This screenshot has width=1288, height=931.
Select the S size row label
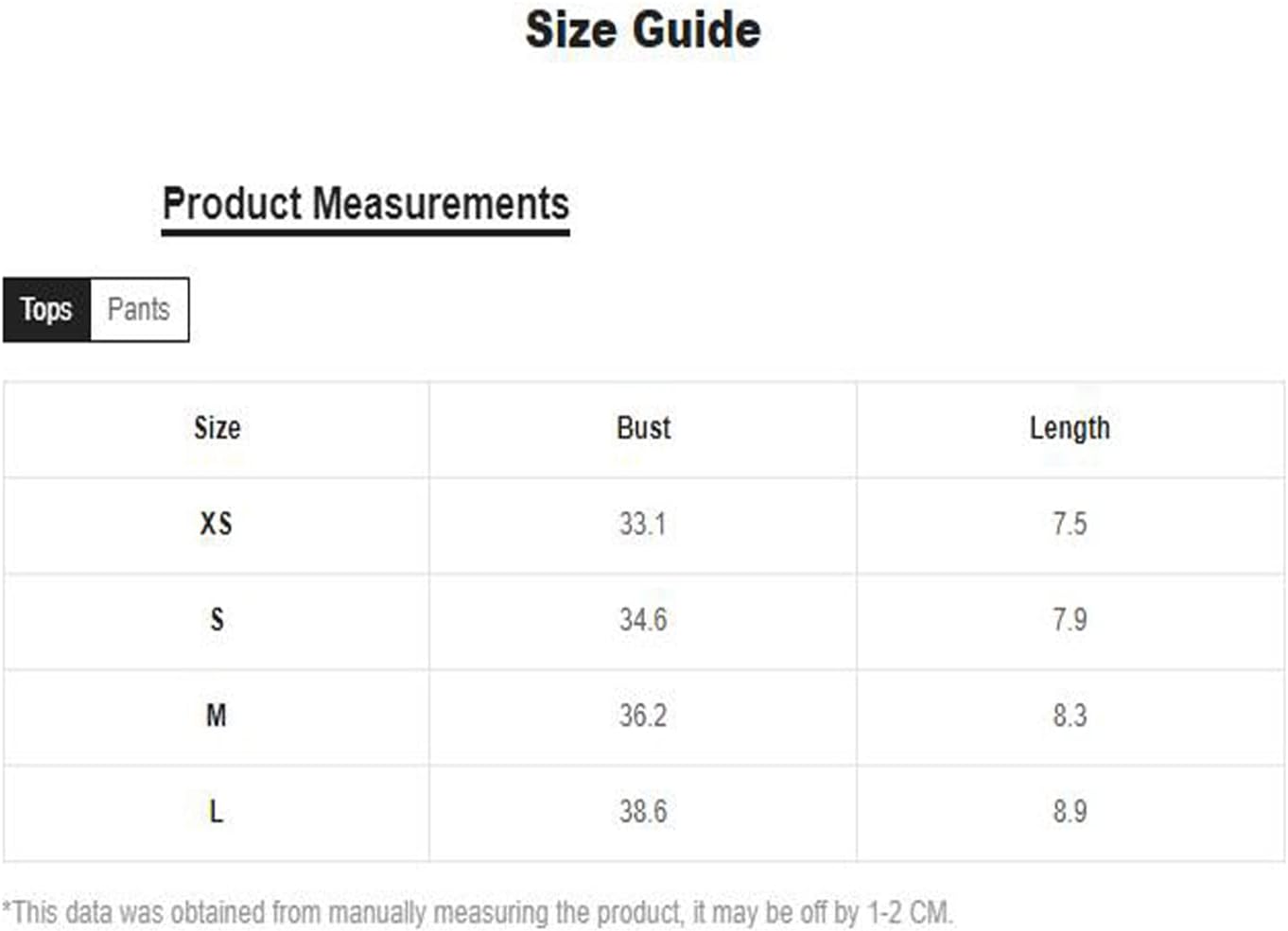(217, 620)
